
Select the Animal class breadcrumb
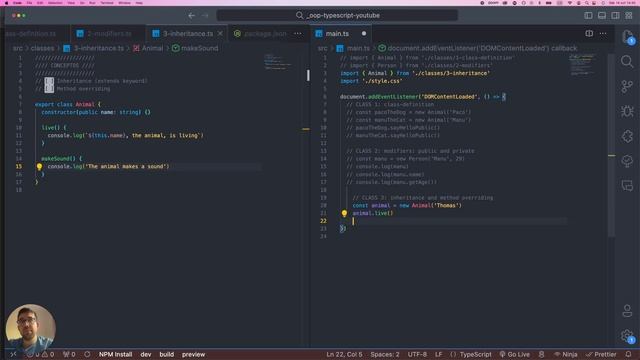(x=148, y=48)
